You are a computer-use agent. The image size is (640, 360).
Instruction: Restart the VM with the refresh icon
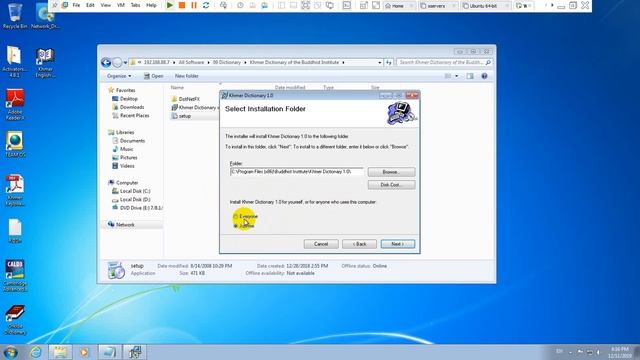pyautogui.click(x=206, y=5)
